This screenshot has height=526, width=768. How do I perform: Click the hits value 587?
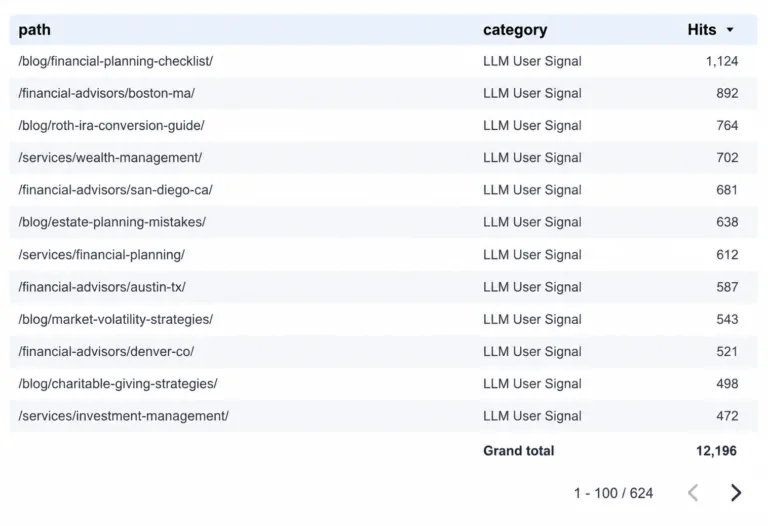[727, 287]
